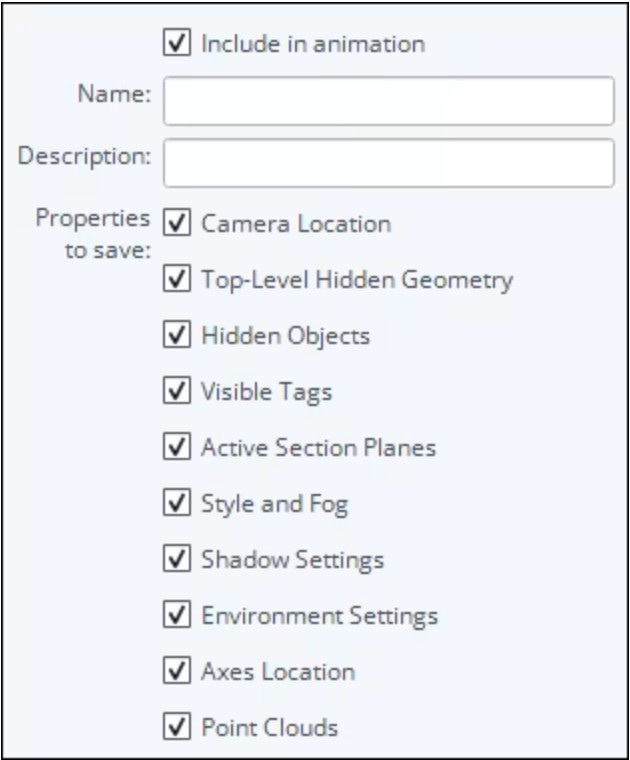Deselect the Style and Fog checkbox
Image resolution: width=630 pixels, height=760 pixels.
pyautogui.click(x=176, y=503)
